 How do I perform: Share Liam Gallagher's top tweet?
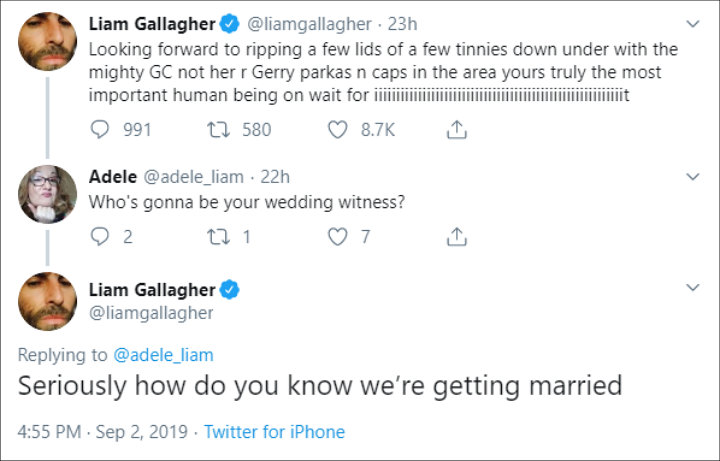point(456,129)
